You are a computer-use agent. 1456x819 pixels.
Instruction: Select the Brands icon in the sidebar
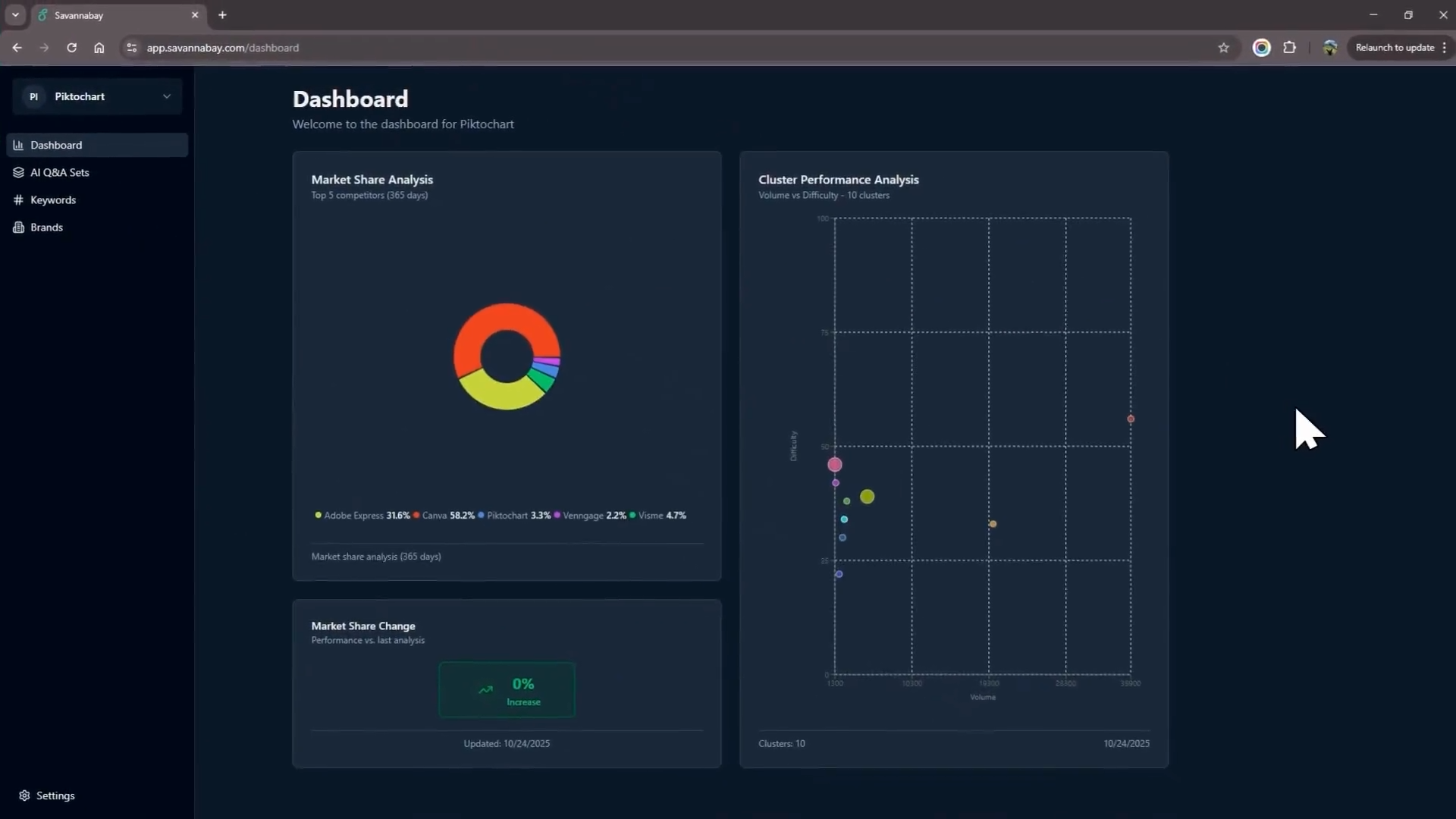click(19, 227)
